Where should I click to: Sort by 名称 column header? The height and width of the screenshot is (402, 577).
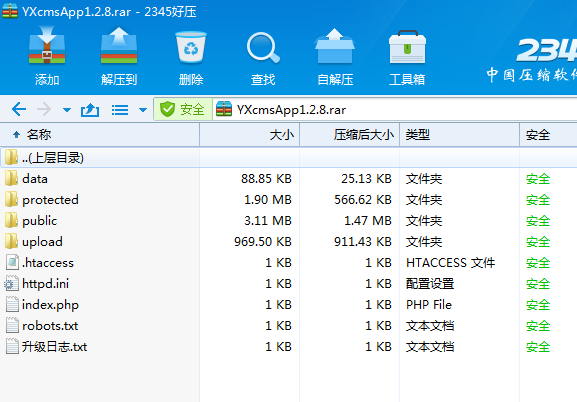pyautogui.click(x=100, y=135)
